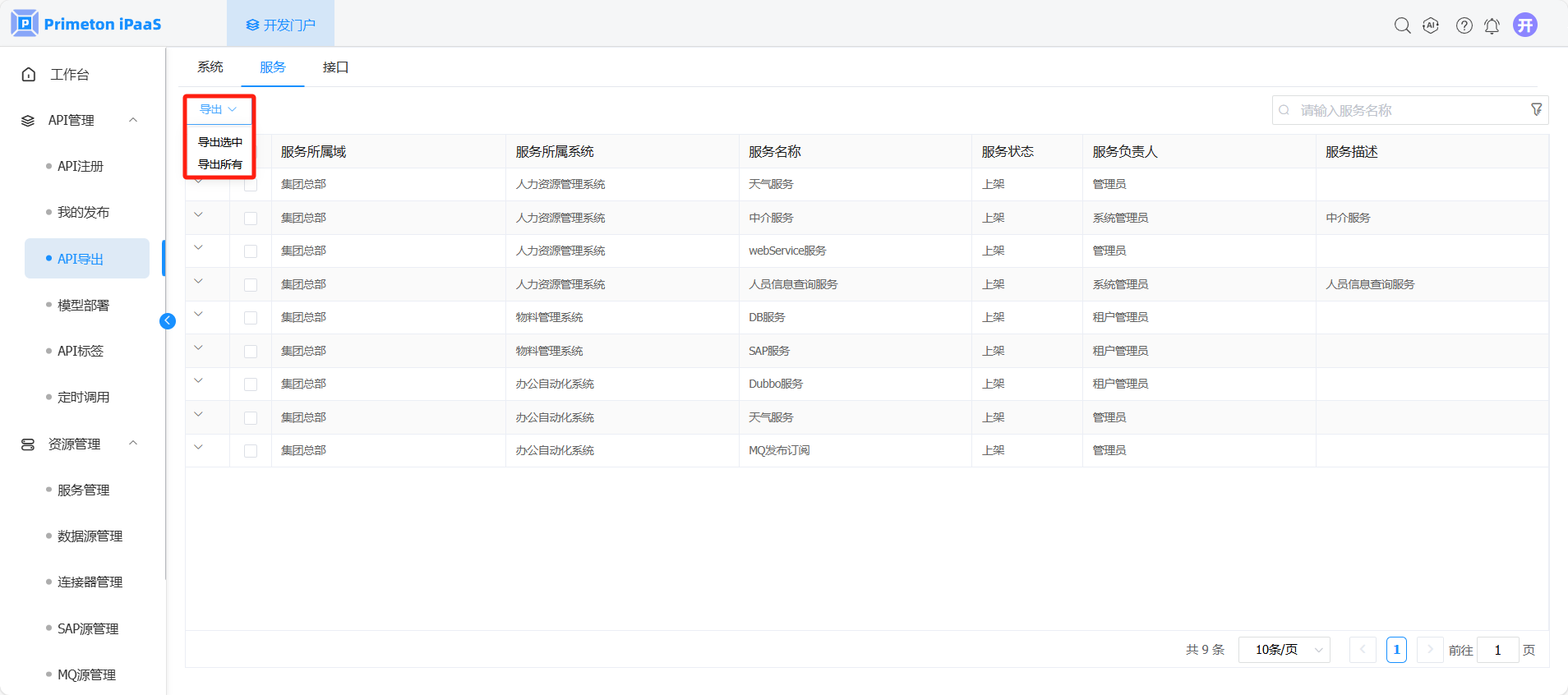
Task: Check the checkbox for 中介服务 row
Action: click(251, 219)
